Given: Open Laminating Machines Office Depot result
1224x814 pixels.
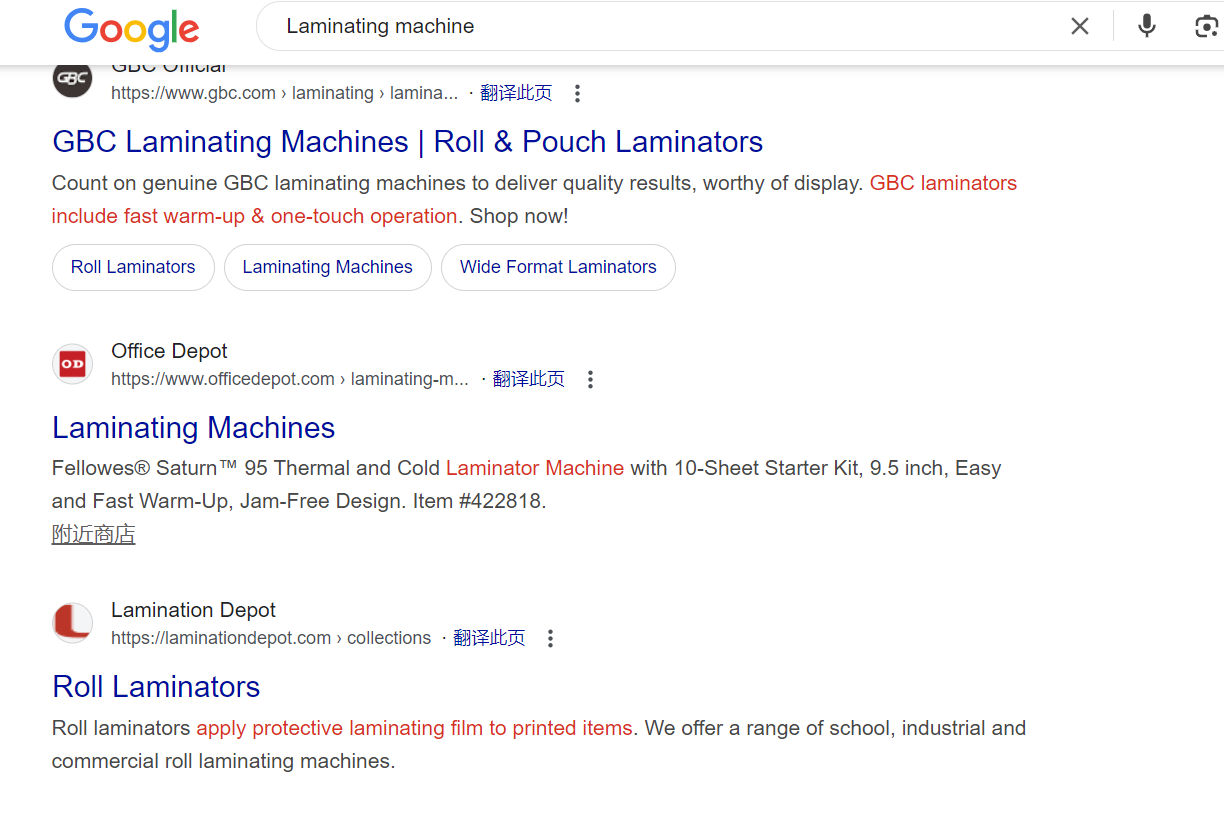Looking at the screenshot, I should (193, 428).
